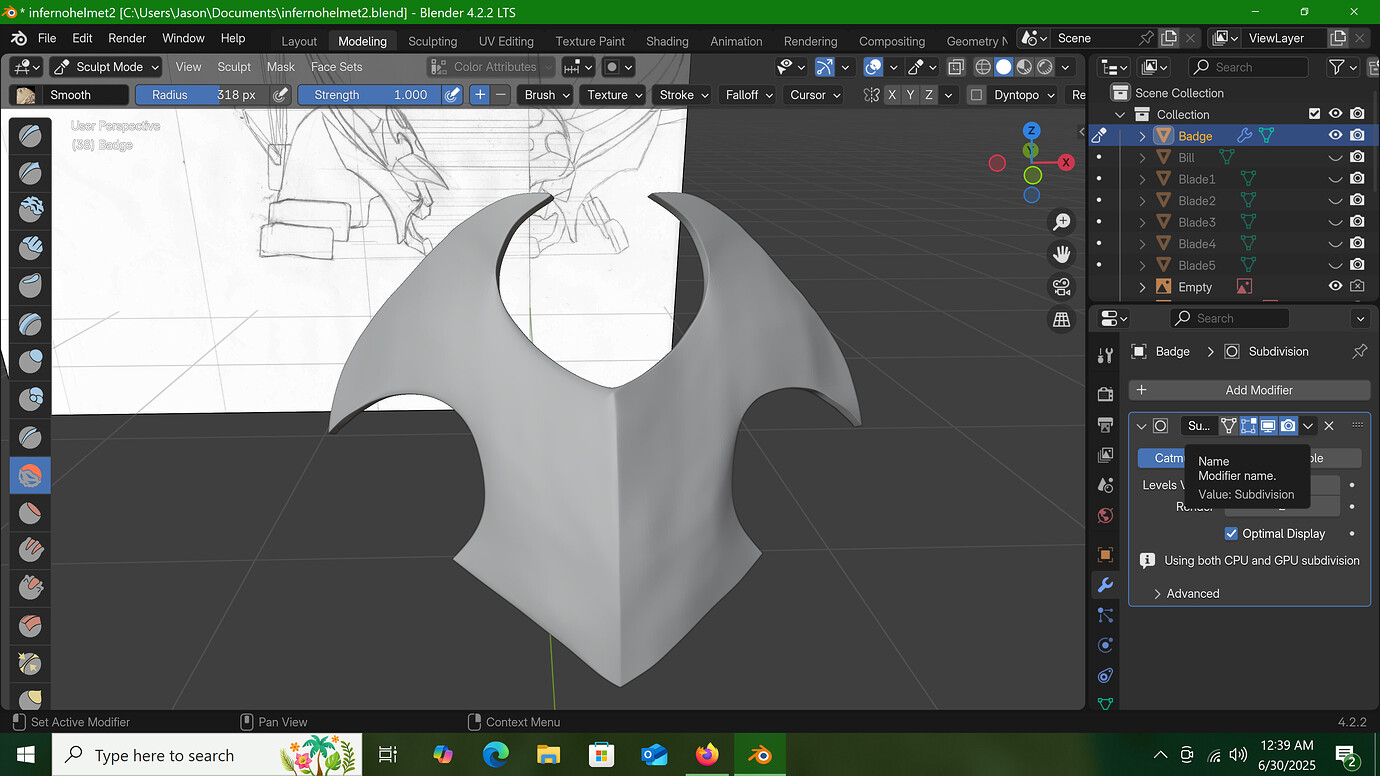This screenshot has width=1380, height=776.
Task: Open the Object Data green triangle tab
Action: point(1105,703)
